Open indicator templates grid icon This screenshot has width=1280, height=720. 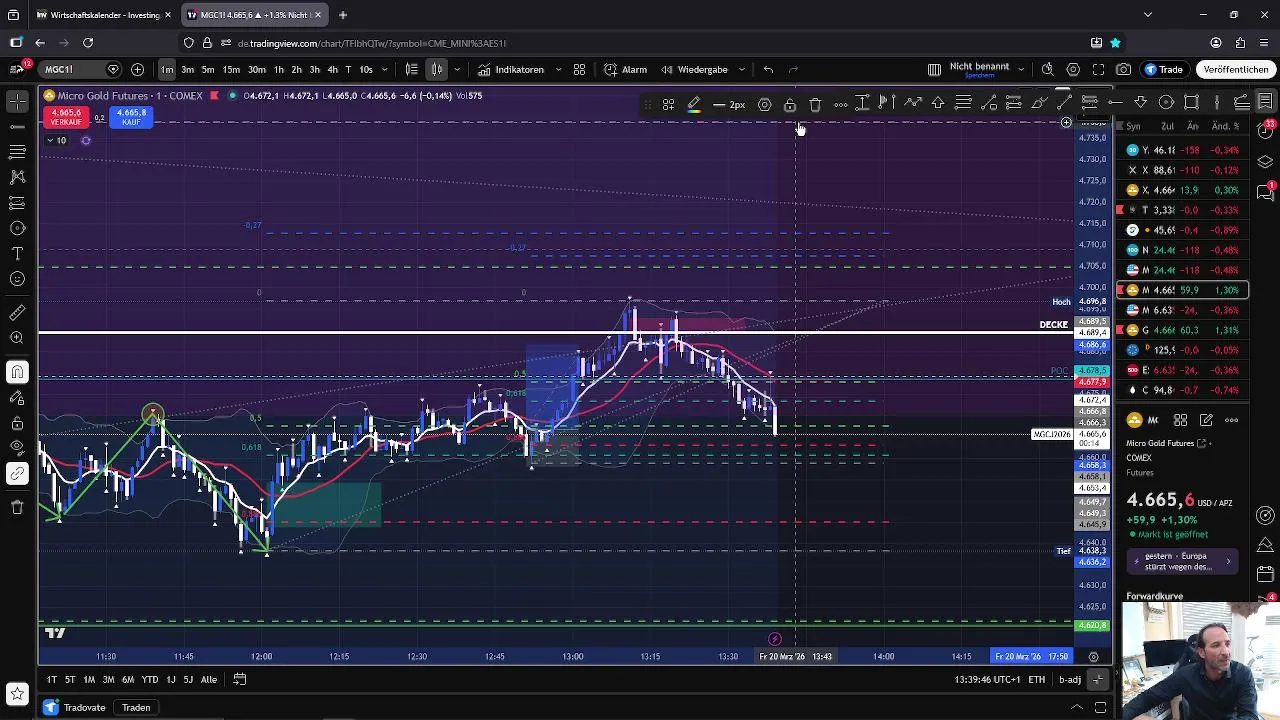[579, 69]
